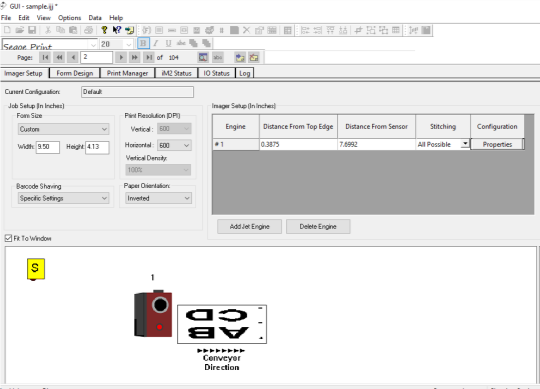The height and width of the screenshot is (389, 540).
Task: Open the Stitching All Possible dropdown
Action: tap(465, 144)
